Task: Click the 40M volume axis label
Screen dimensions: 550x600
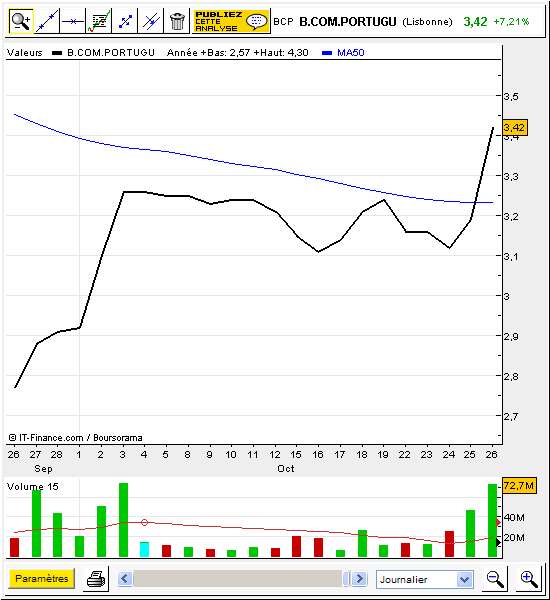Action: (x=514, y=517)
